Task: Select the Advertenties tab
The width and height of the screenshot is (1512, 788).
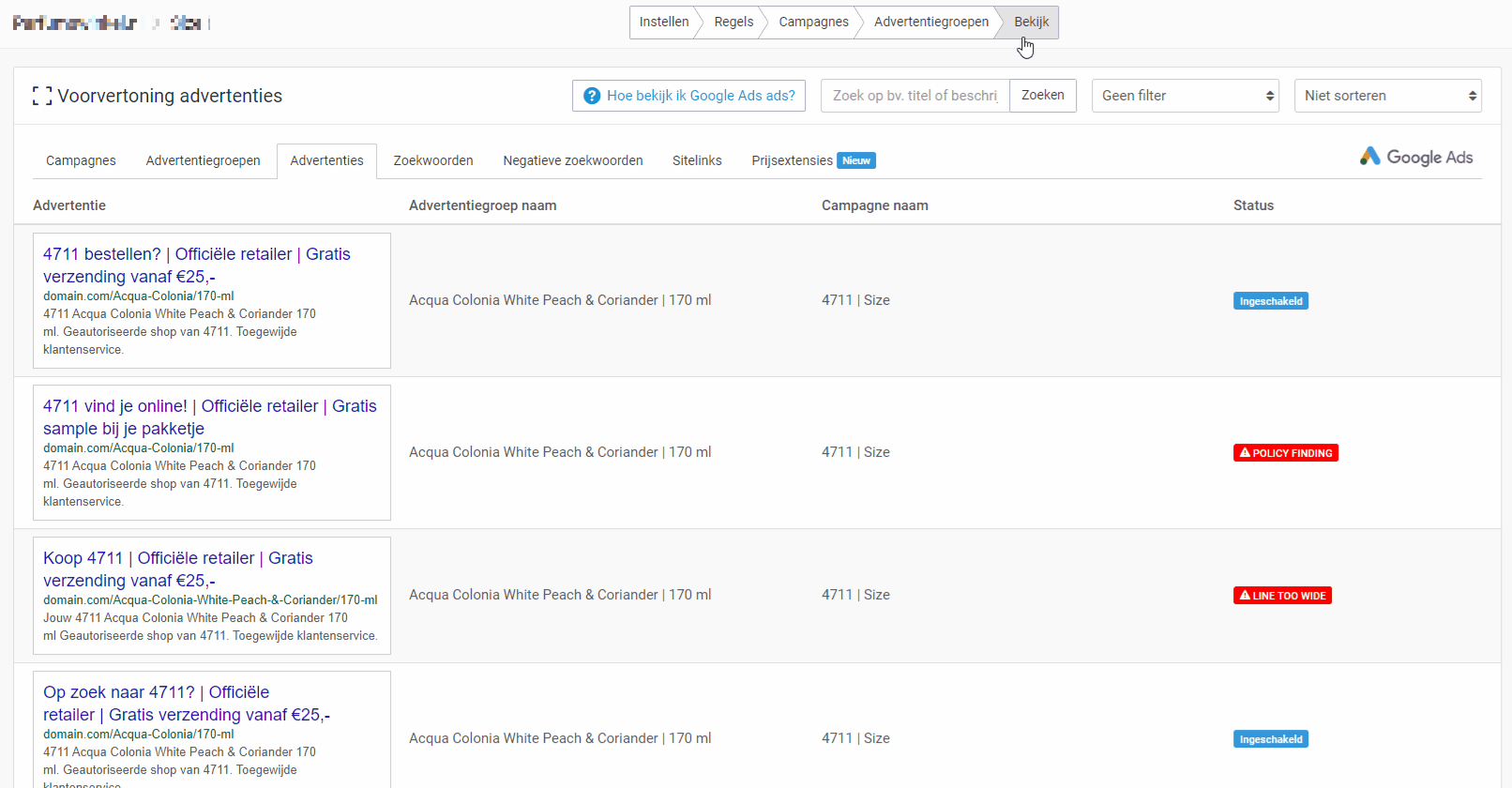Action: click(x=326, y=160)
